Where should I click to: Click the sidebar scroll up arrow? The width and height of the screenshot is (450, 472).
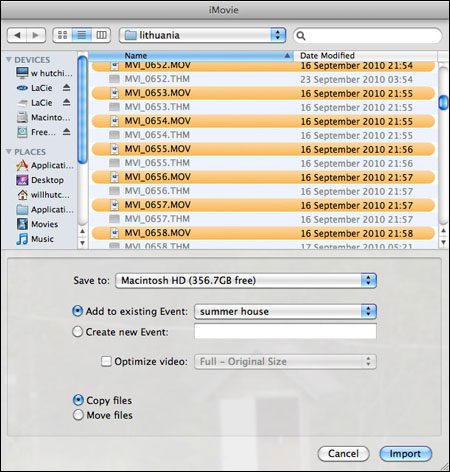(82, 231)
